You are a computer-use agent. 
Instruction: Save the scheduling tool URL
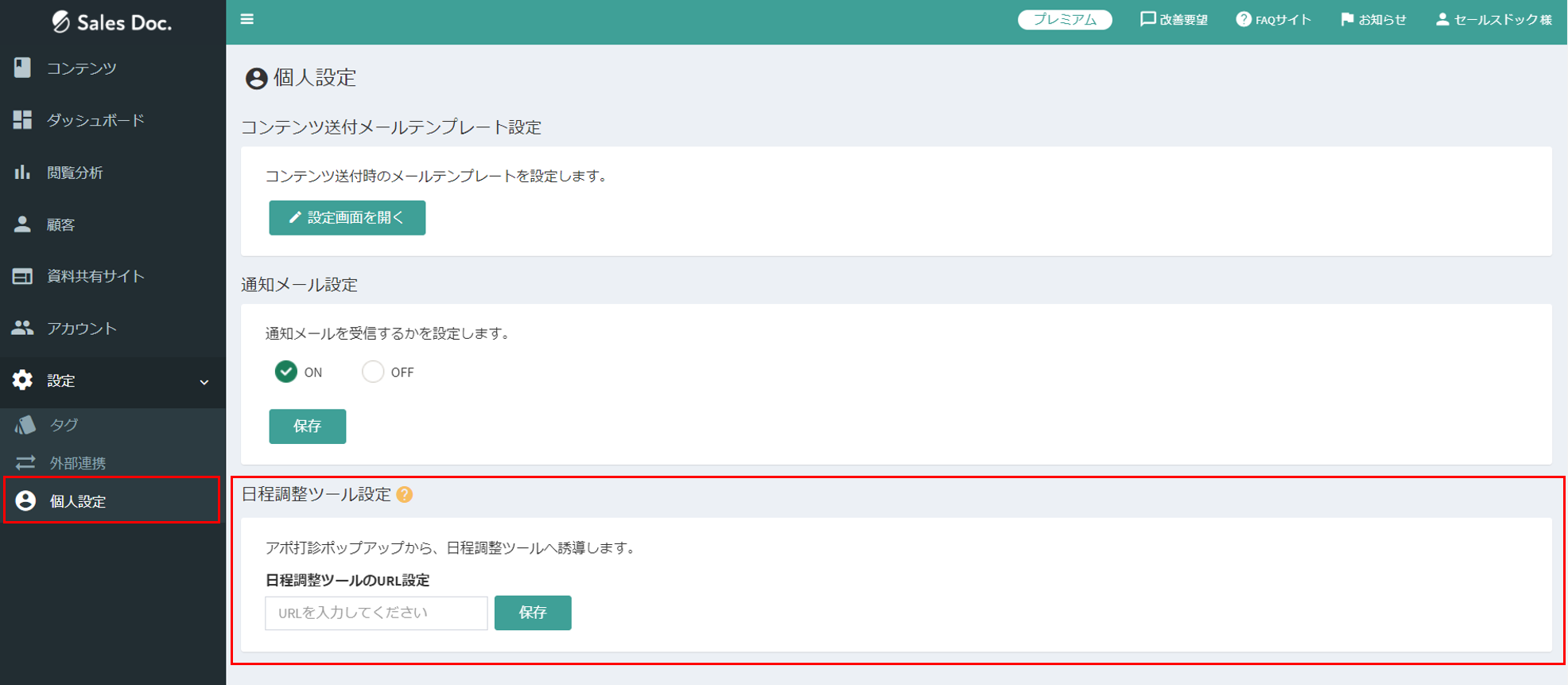point(533,613)
